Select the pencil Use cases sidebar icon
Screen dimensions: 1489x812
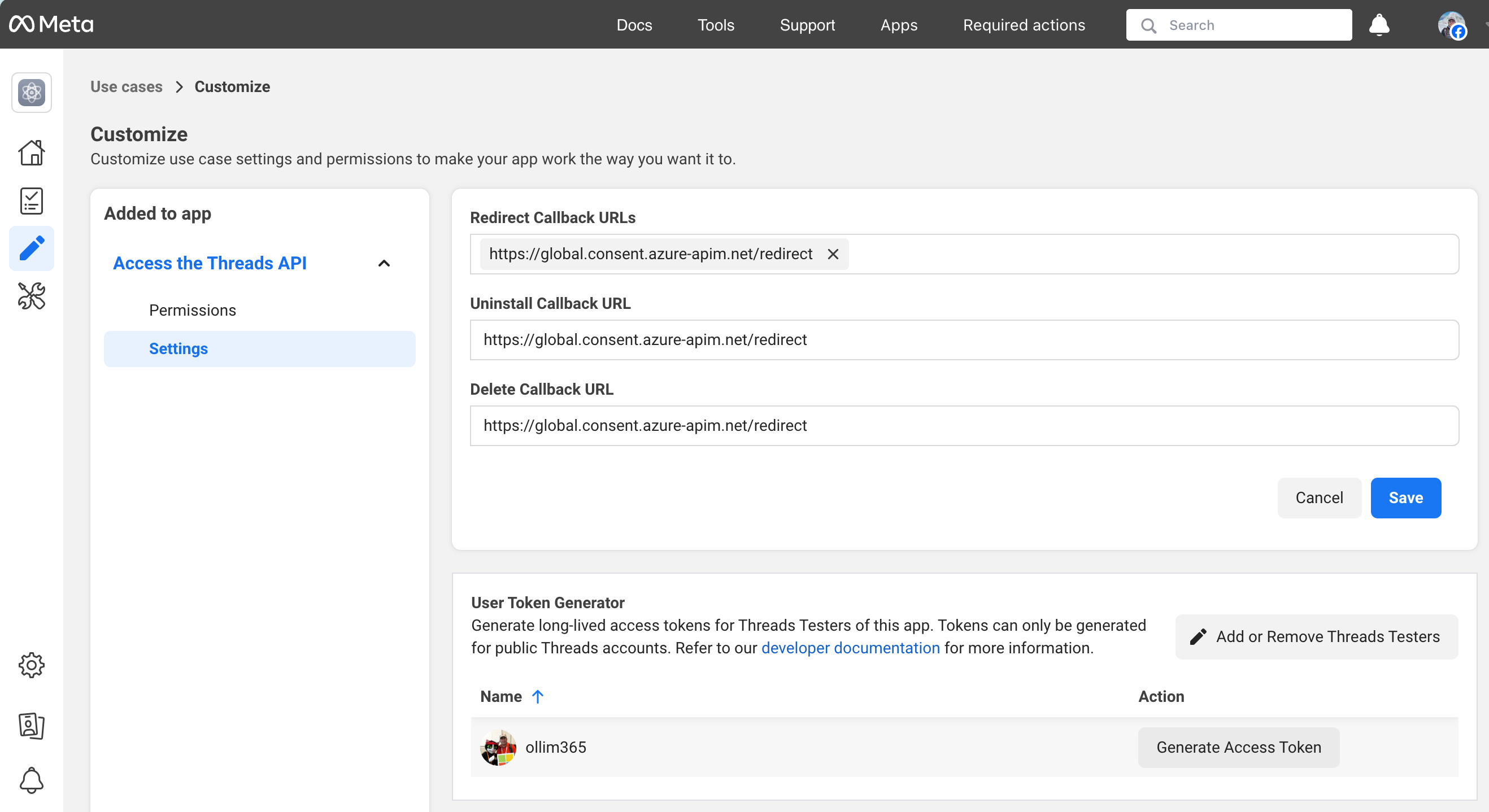[31, 248]
